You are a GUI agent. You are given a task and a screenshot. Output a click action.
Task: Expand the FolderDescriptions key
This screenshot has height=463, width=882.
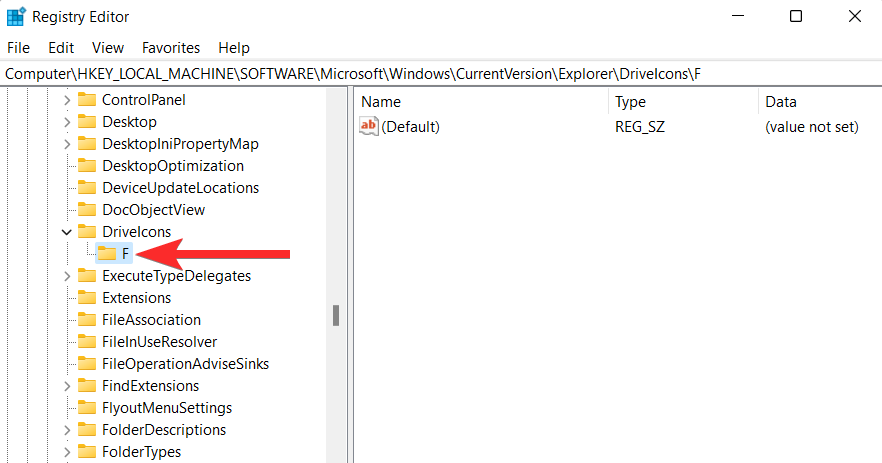(67, 430)
